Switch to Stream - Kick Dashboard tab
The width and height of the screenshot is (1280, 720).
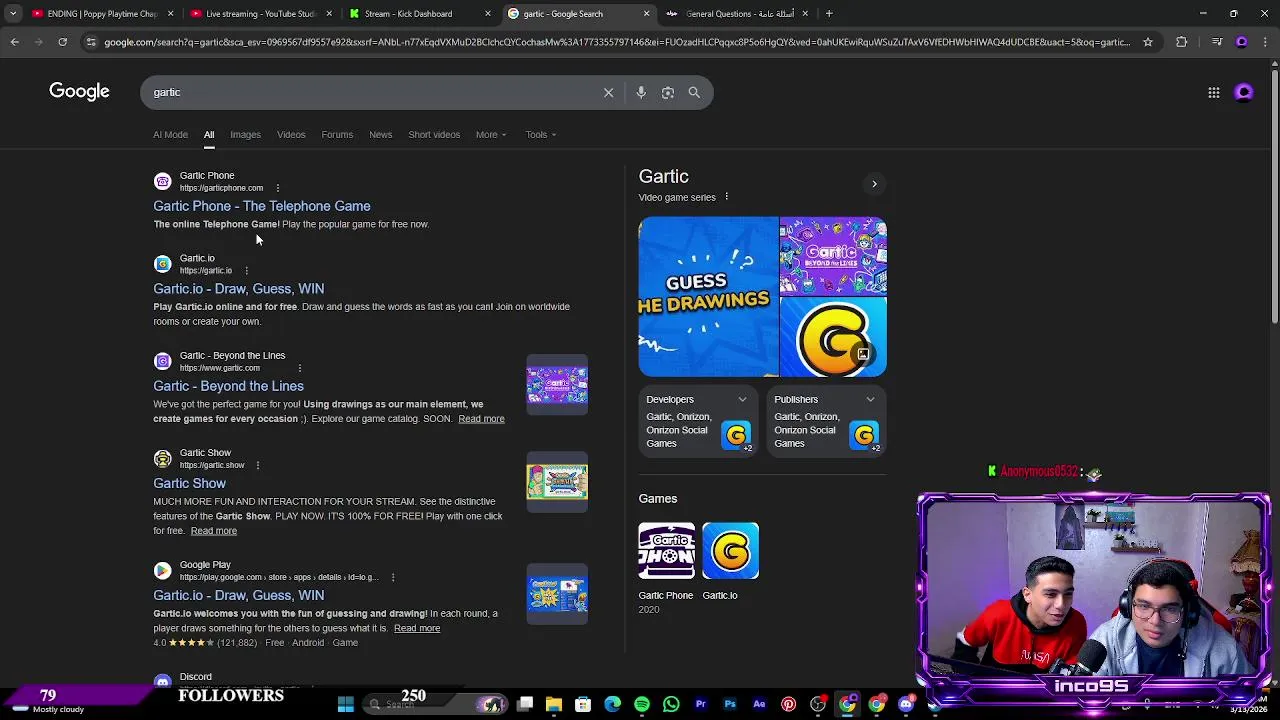[418, 14]
